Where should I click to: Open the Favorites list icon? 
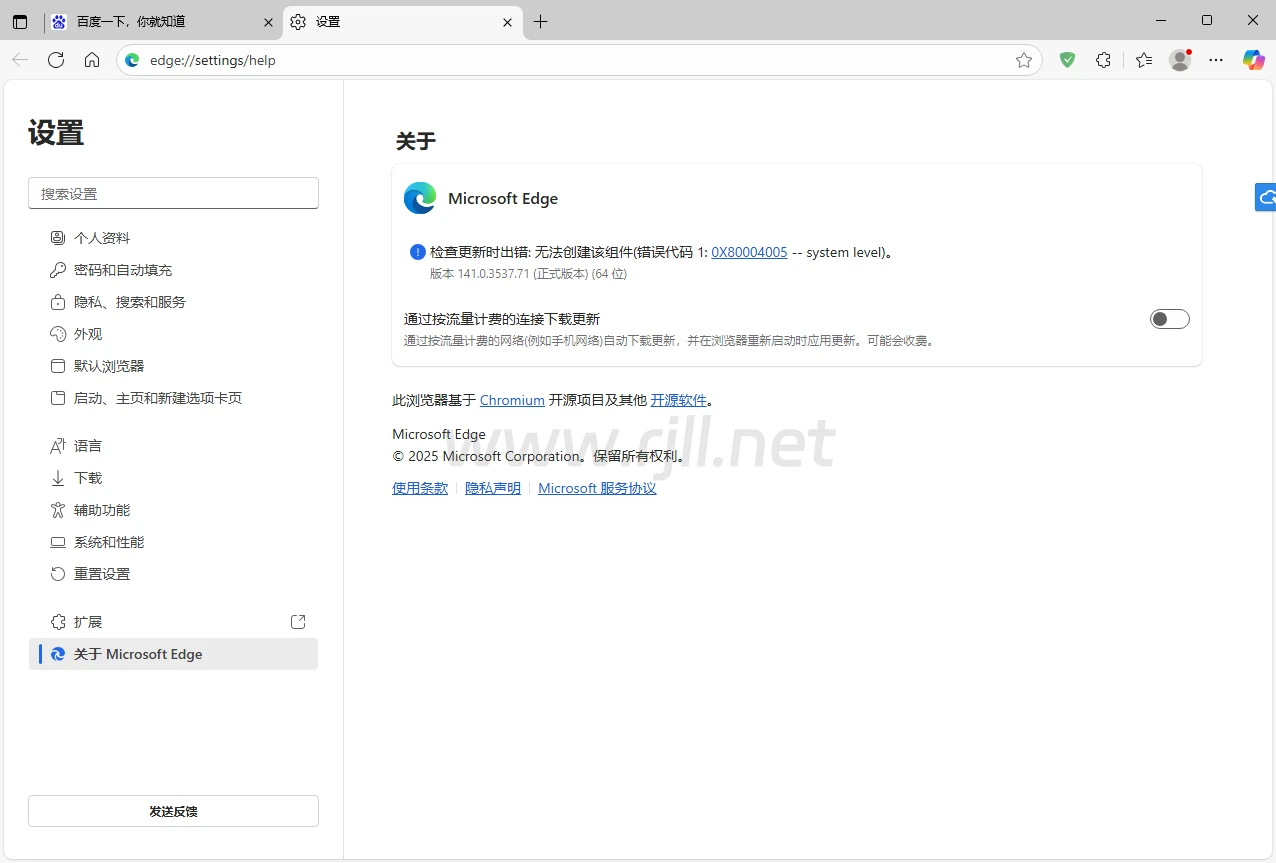(1144, 60)
